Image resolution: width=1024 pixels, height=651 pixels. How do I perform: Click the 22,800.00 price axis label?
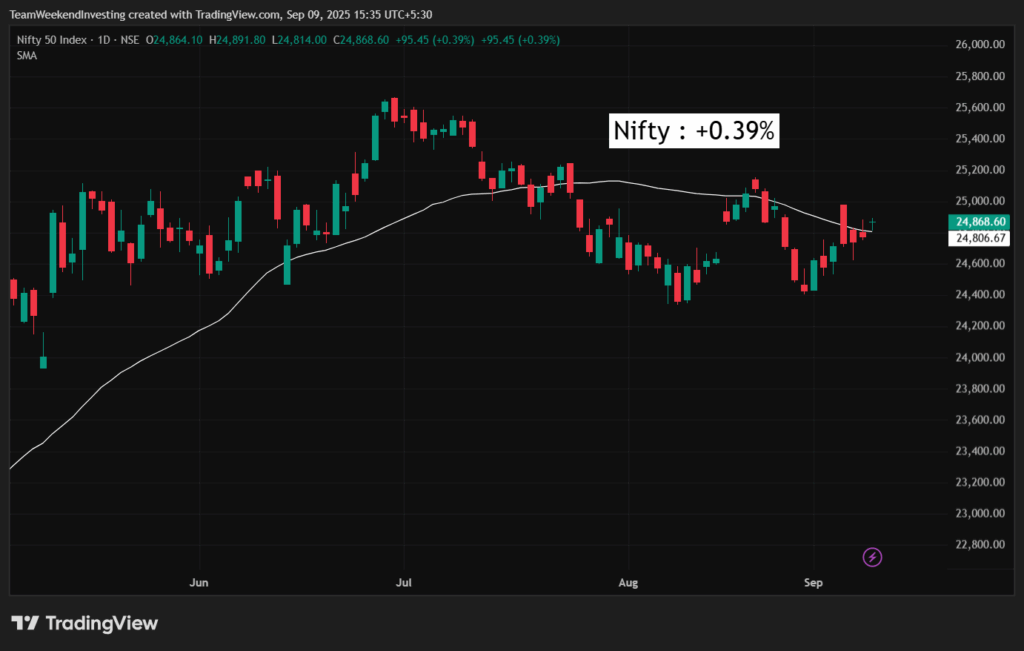click(980, 545)
